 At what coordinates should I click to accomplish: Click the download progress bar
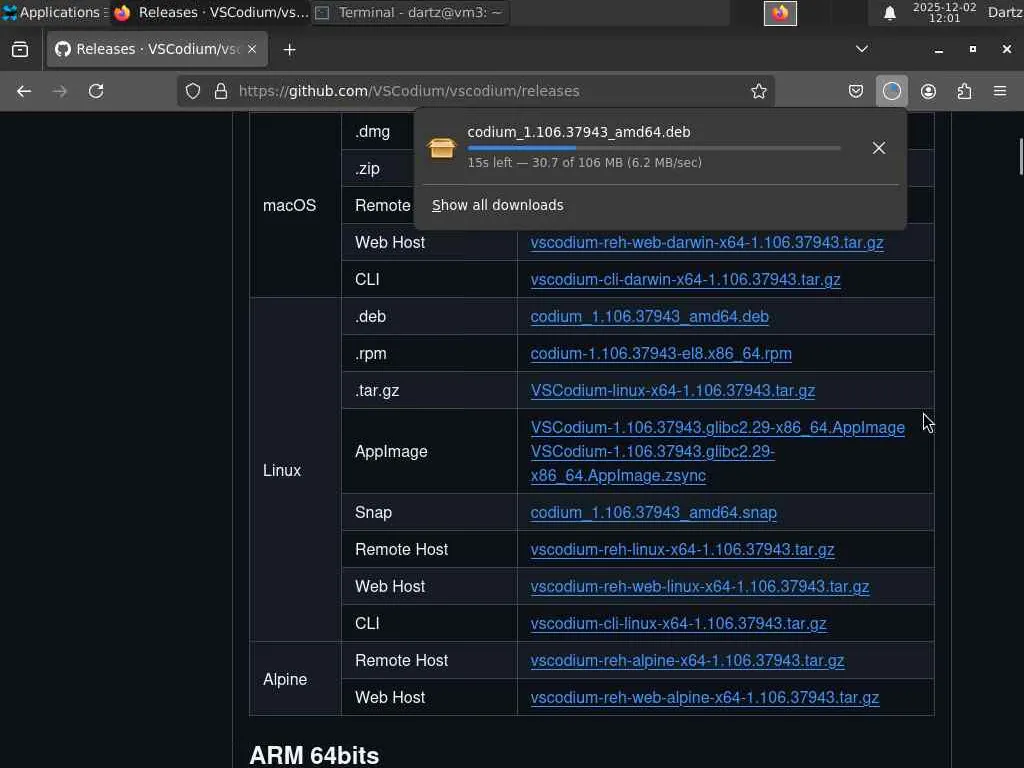click(x=654, y=148)
